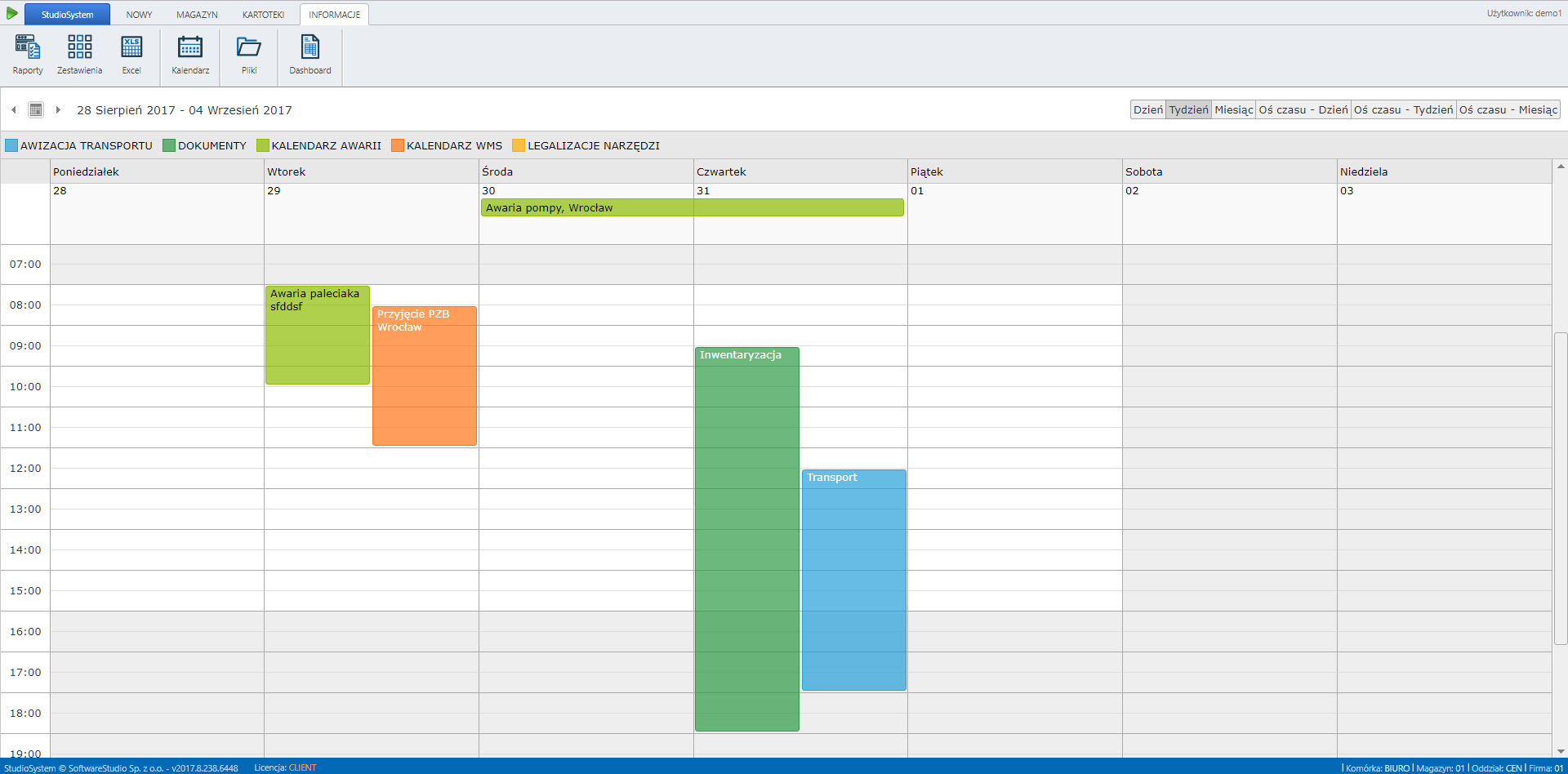Switch to the KARTOTEKI tab
1568x774 pixels.
[263, 15]
